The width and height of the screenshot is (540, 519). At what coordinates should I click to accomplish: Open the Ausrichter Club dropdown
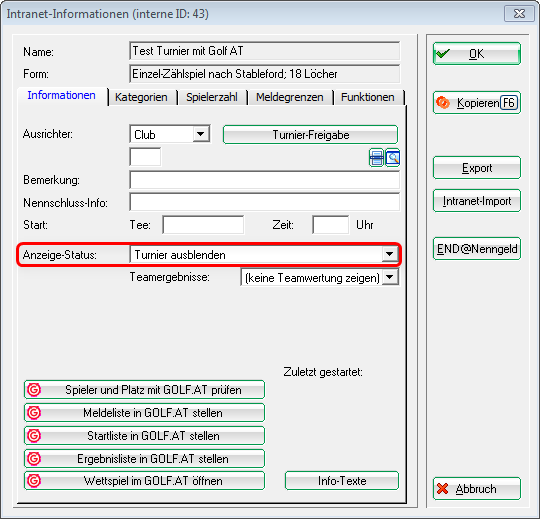201,134
